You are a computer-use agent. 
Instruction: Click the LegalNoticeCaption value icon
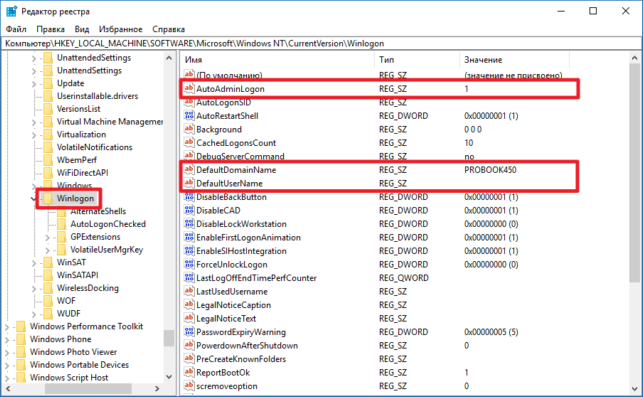pyautogui.click(x=189, y=305)
